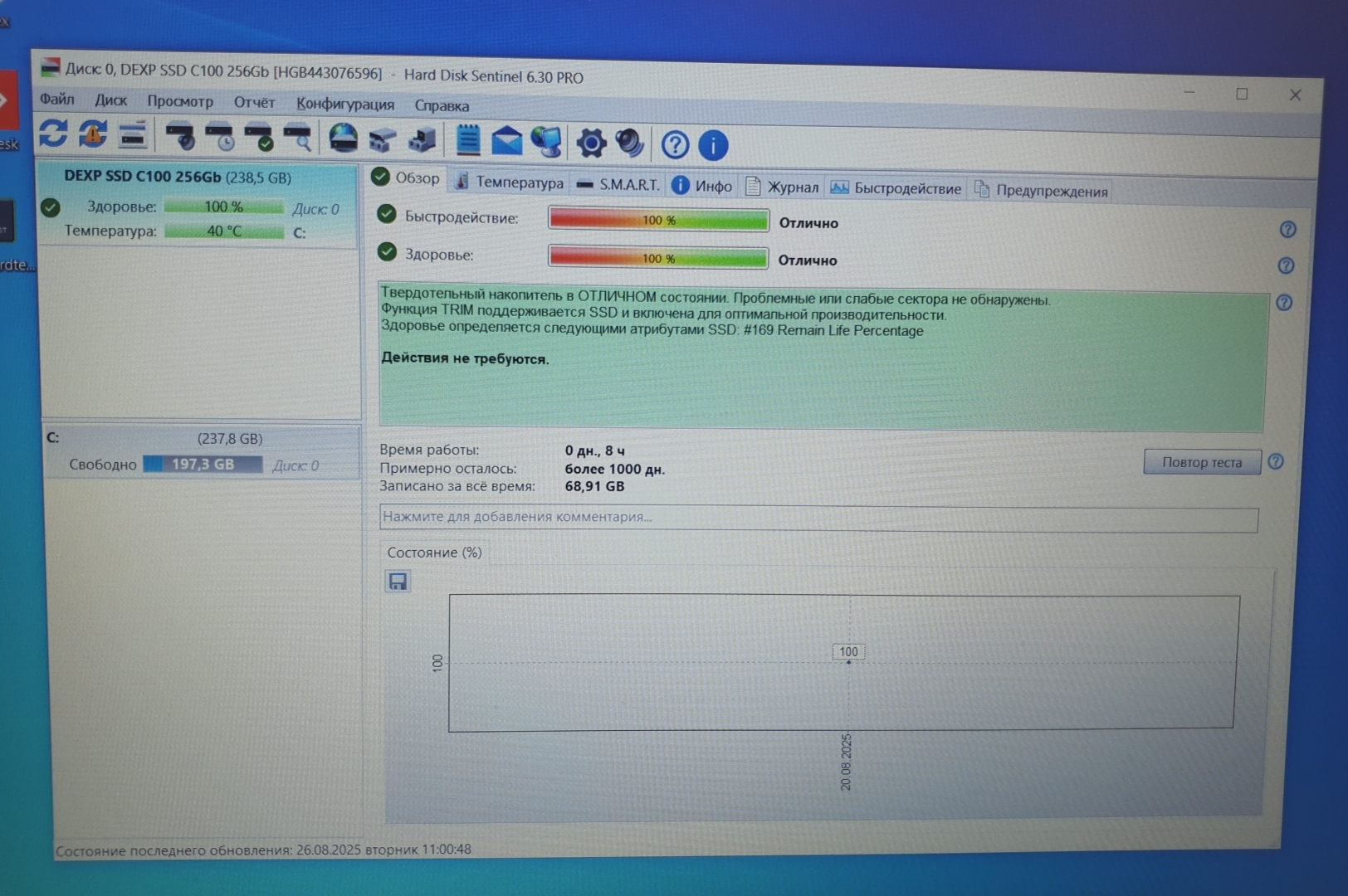The height and width of the screenshot is (896, 1348).
Task: Click the refresh disk status icon
Action: 53,134
